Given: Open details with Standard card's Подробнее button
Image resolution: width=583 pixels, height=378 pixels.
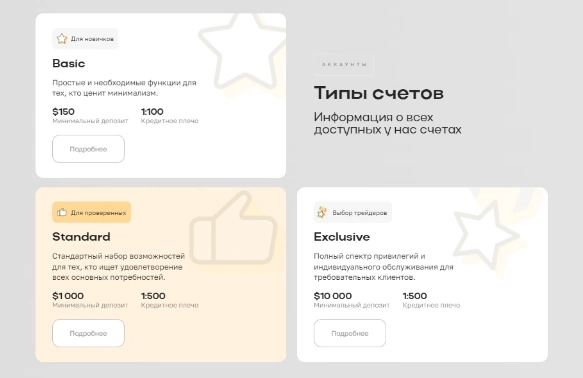Looking at the screenshot, I should (x=88, y=333).
